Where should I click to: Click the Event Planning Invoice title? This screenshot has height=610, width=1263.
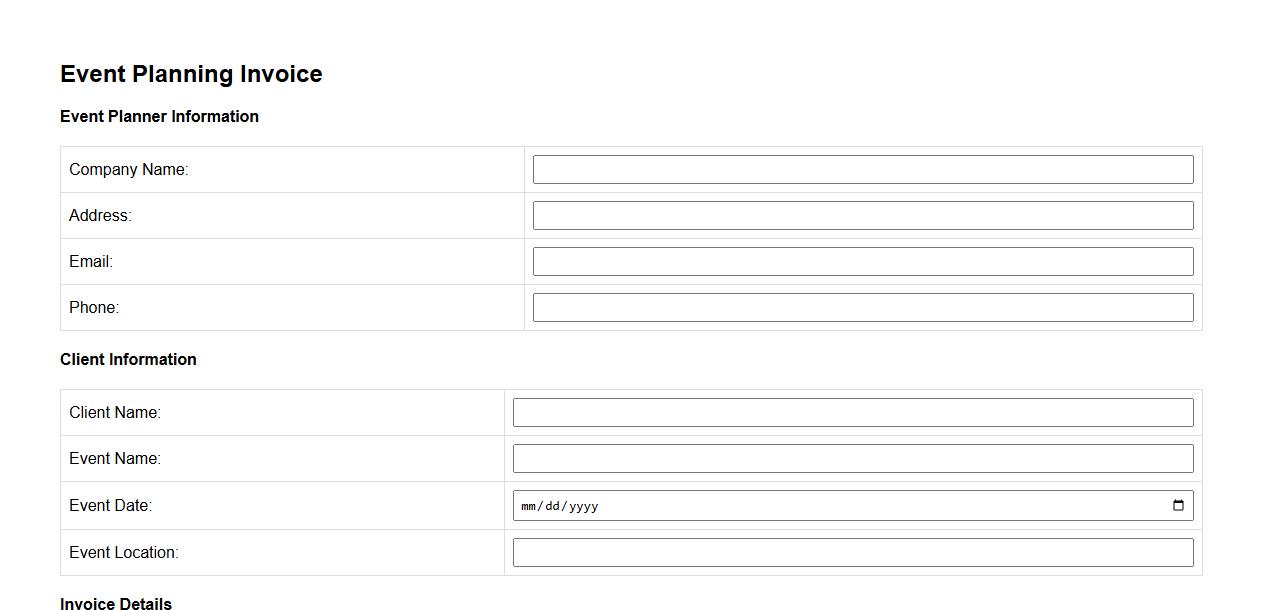click(191, 74)
